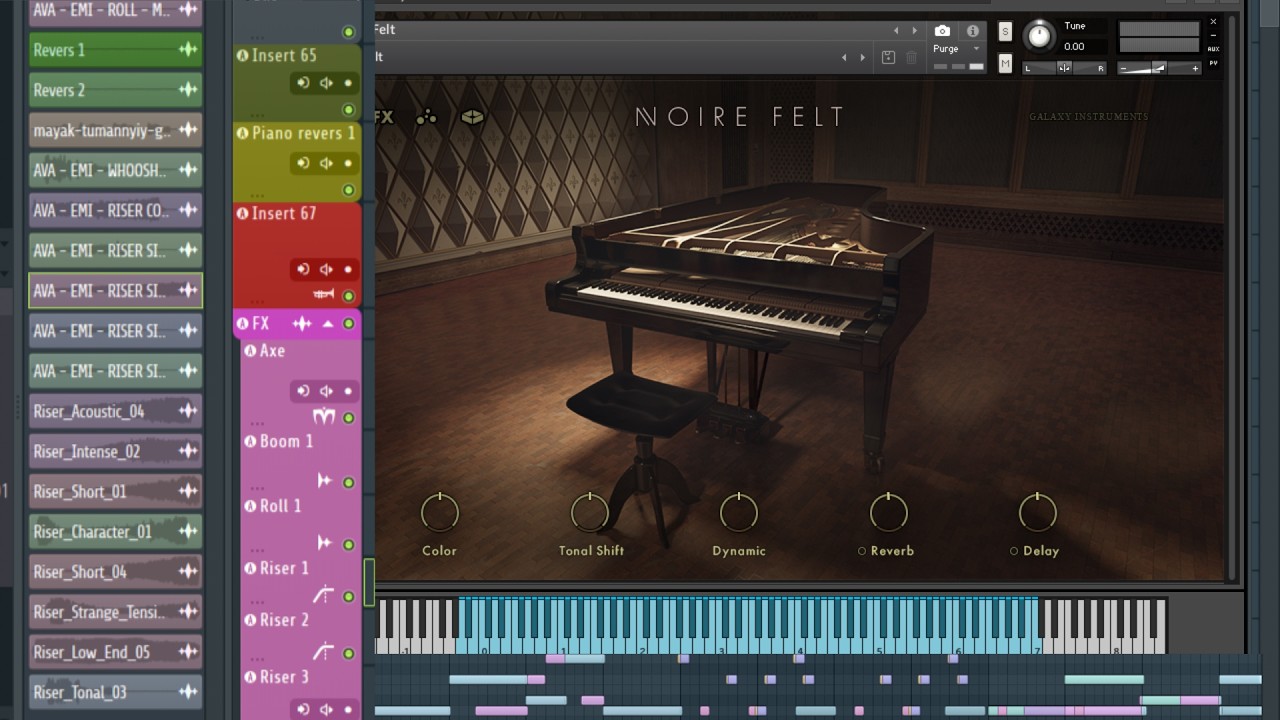The height and width of the screenshot is (720, 1280).
Task: Select the Riser_Character_01 clip
Action: coord(115,532)
